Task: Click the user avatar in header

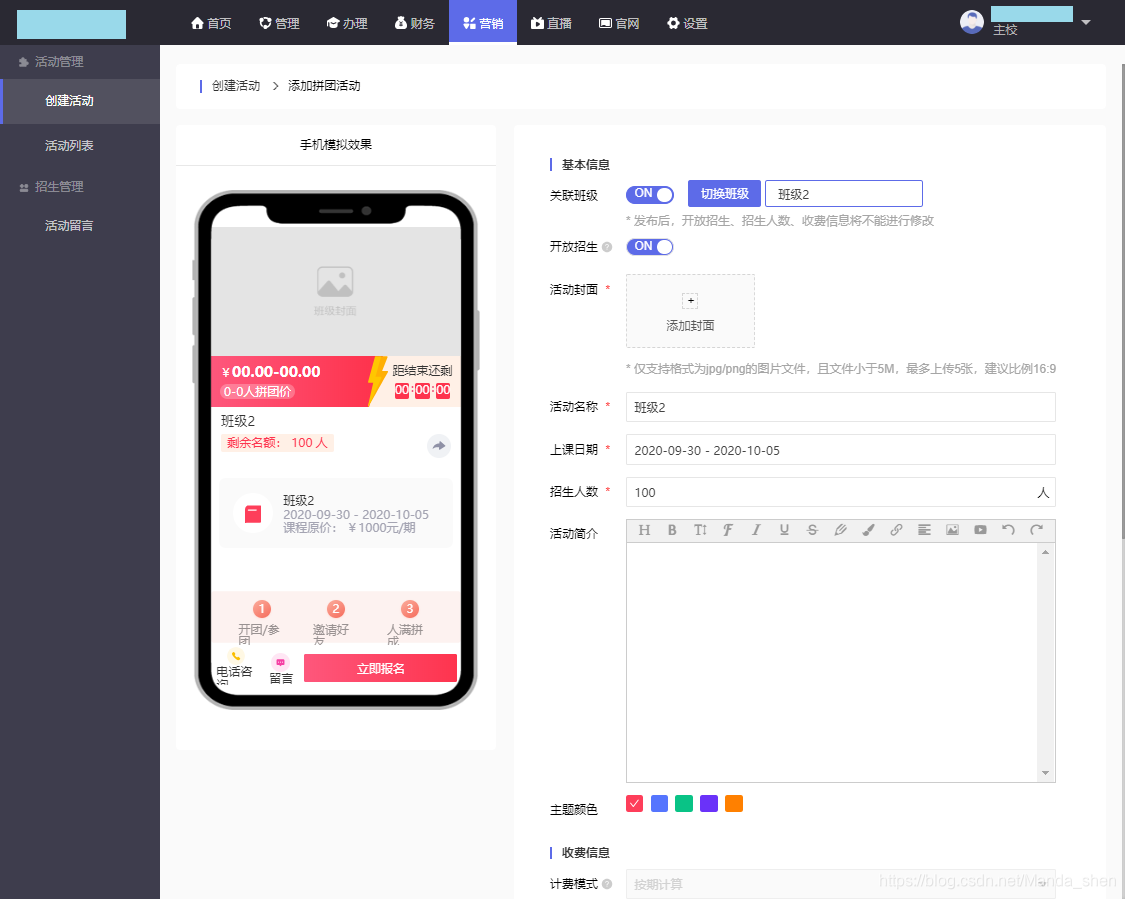Action: tap(971, 22)
